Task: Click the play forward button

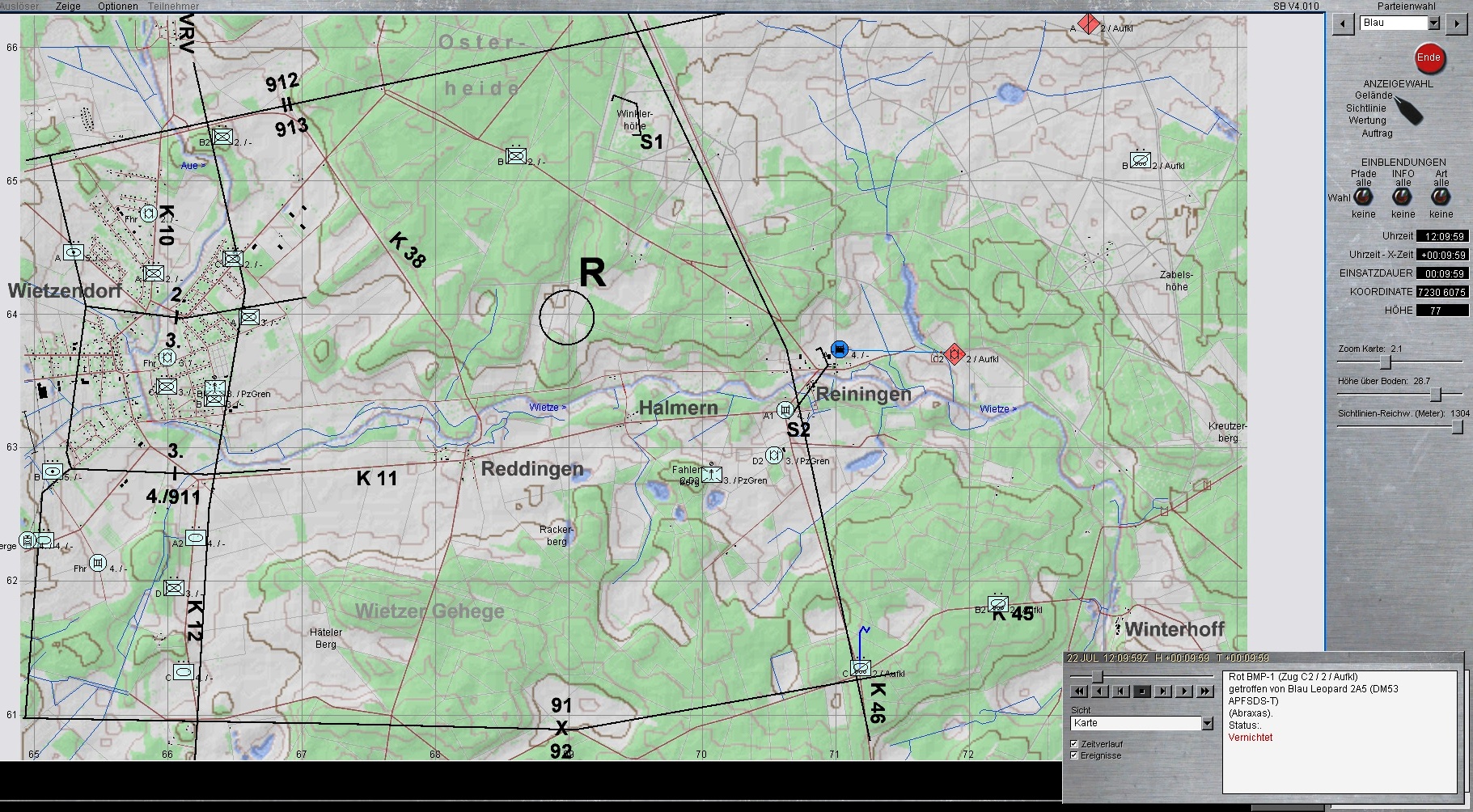Action: (1184, 691)
